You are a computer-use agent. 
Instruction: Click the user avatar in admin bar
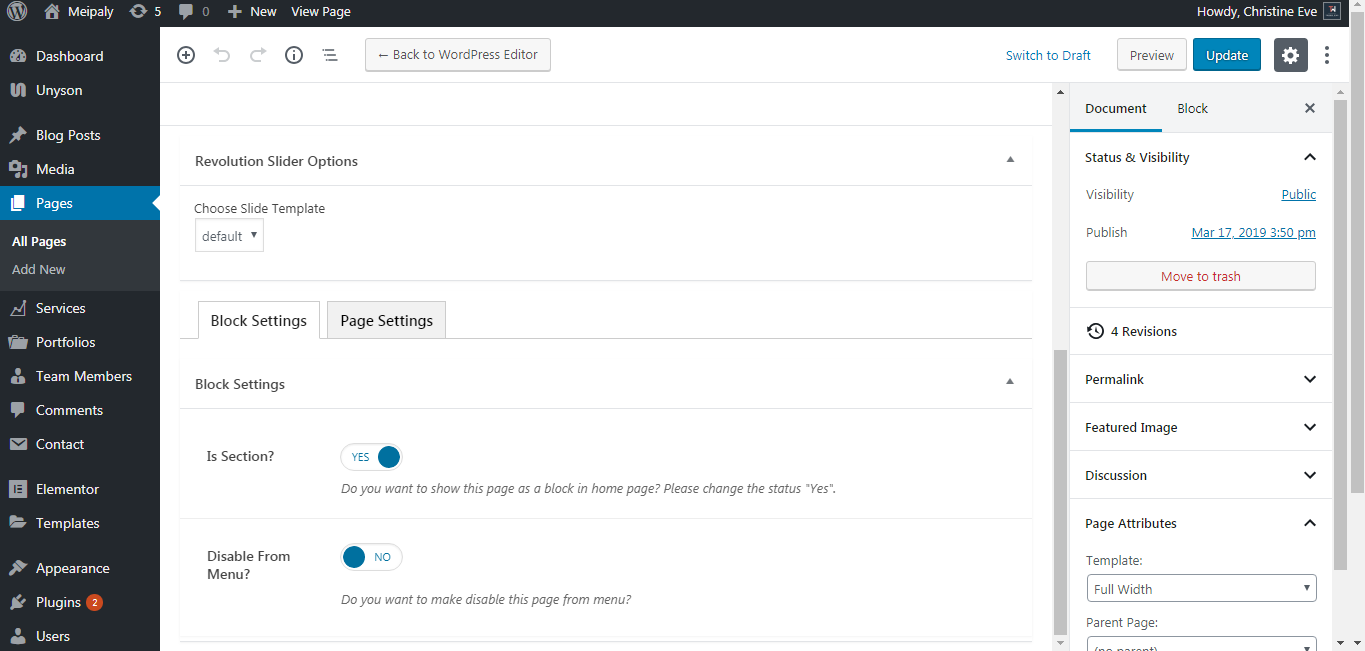pos(1331,12)
